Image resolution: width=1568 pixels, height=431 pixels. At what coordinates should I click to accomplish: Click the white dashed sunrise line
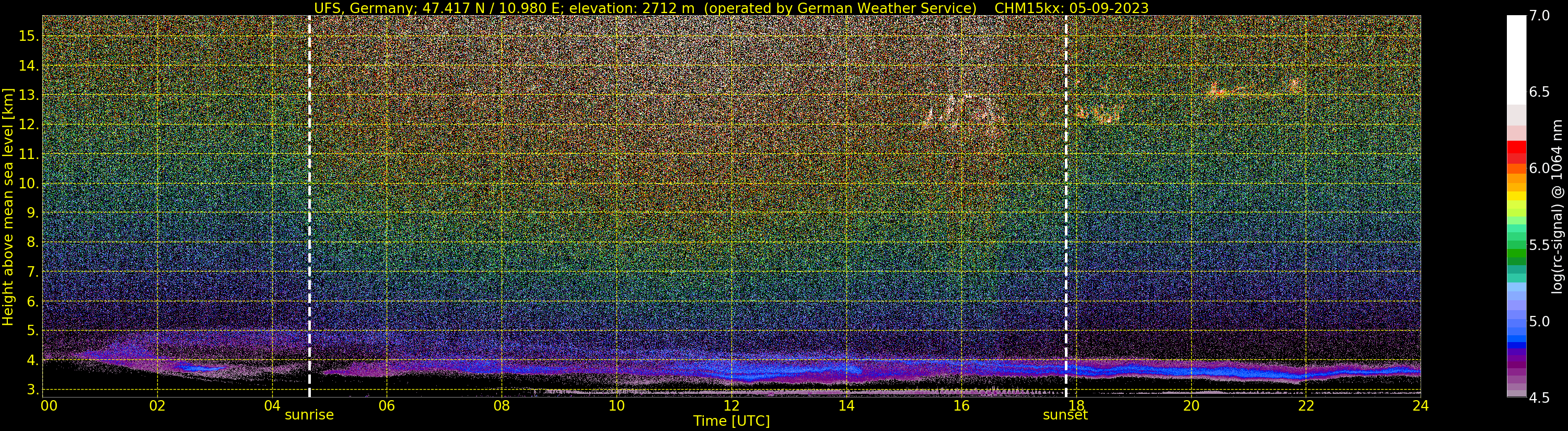pyautogui.click(x=309, y=206)
